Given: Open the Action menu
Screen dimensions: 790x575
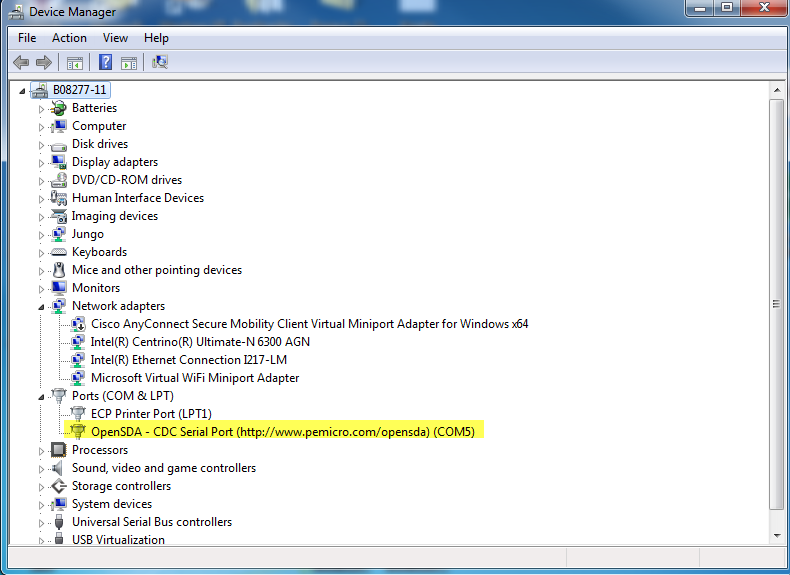Looking at the screenshot, I should [70, 38].
